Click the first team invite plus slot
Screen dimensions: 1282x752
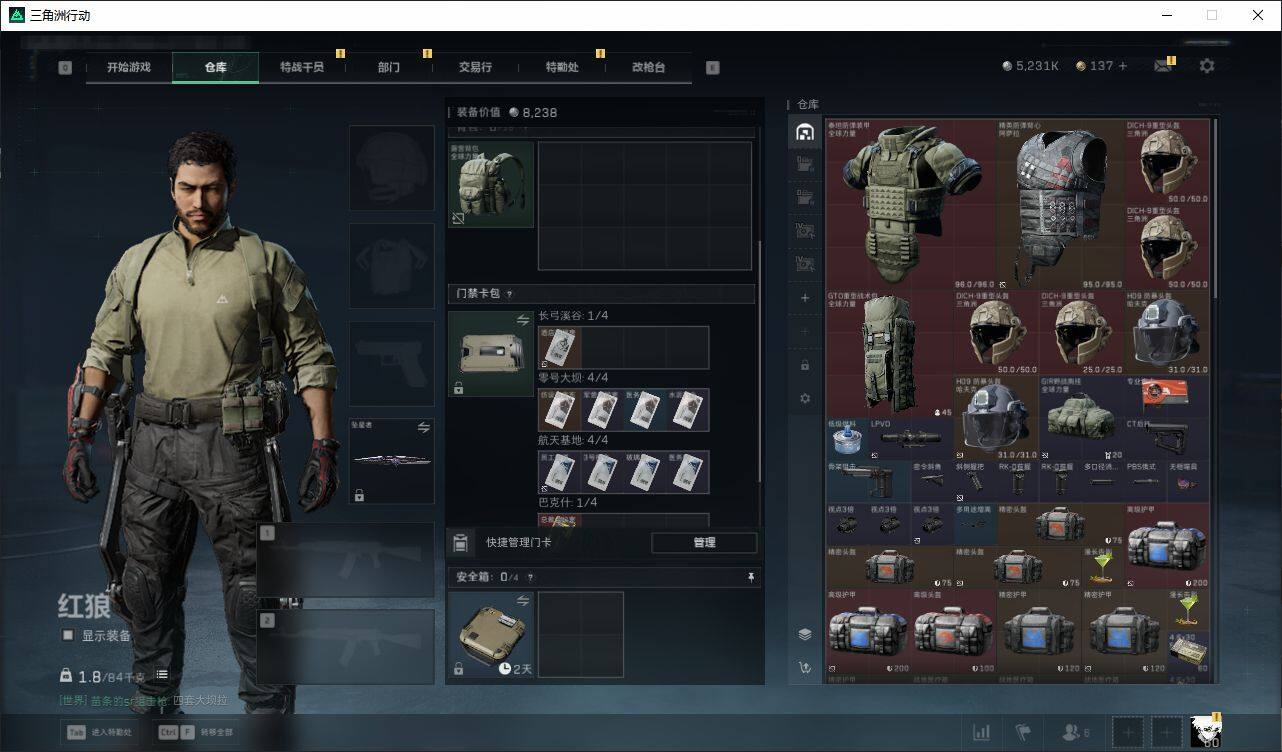pos(1127,733)
